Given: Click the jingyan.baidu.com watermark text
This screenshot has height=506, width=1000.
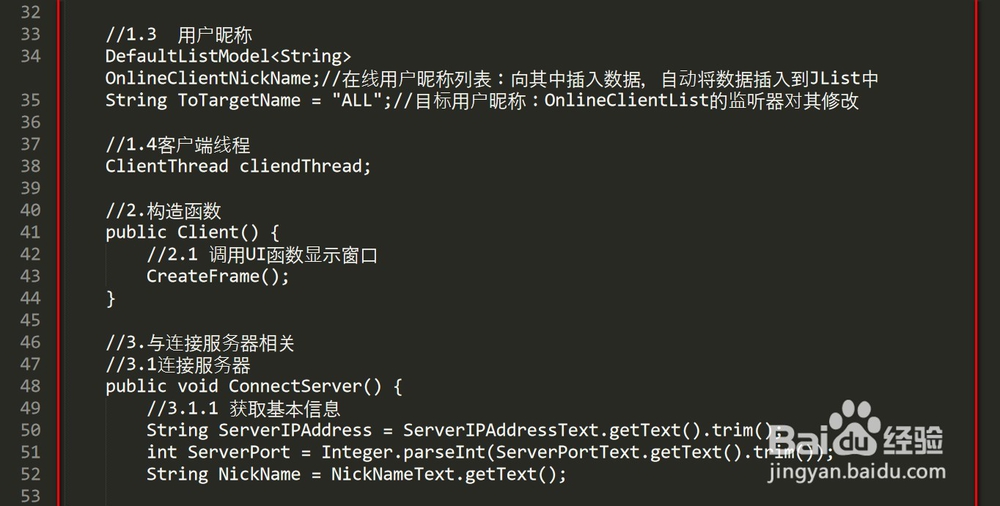Looking at the screenshot, I should coord(857,472).
